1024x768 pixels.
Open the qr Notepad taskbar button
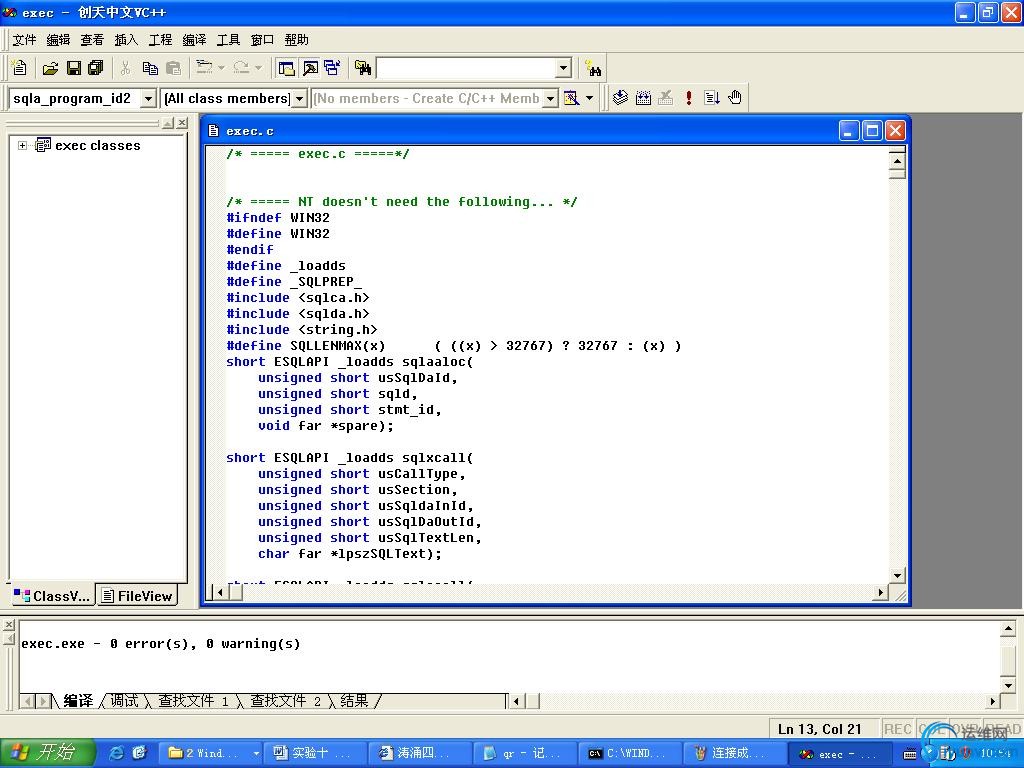pos(524,753)
